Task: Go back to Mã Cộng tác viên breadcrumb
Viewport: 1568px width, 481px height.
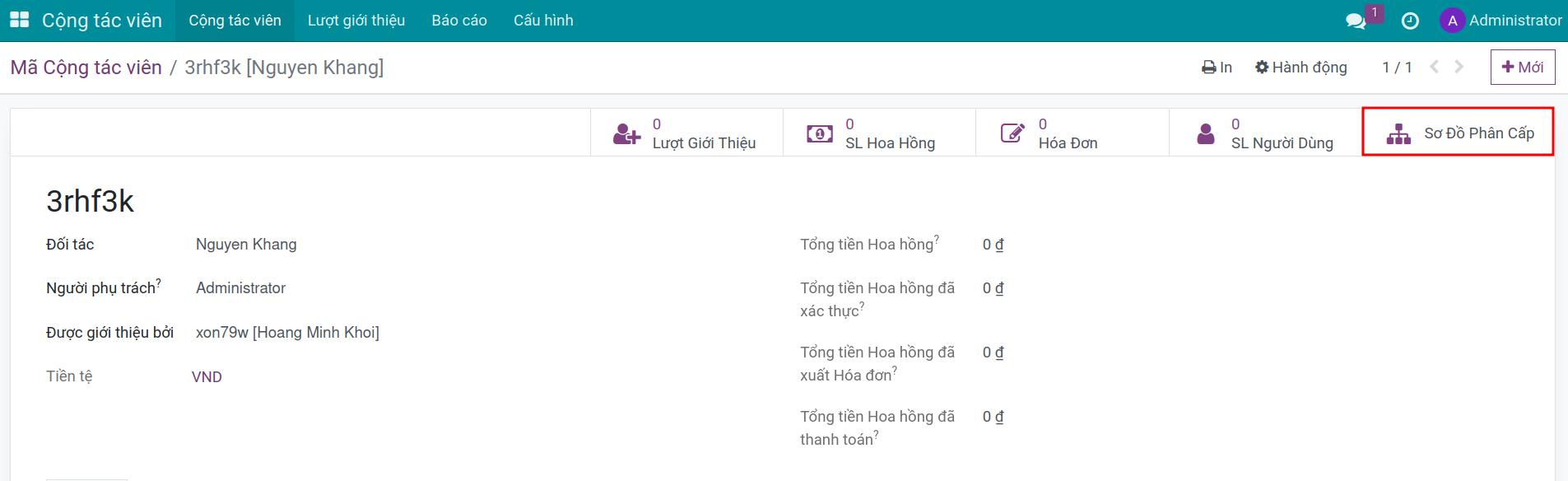Action: 86,68
